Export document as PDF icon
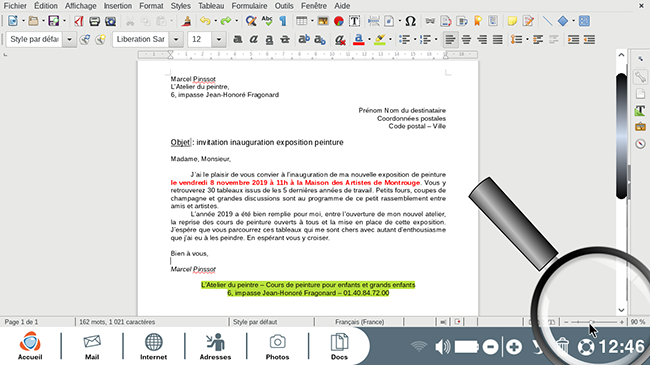 click(79, 21)
